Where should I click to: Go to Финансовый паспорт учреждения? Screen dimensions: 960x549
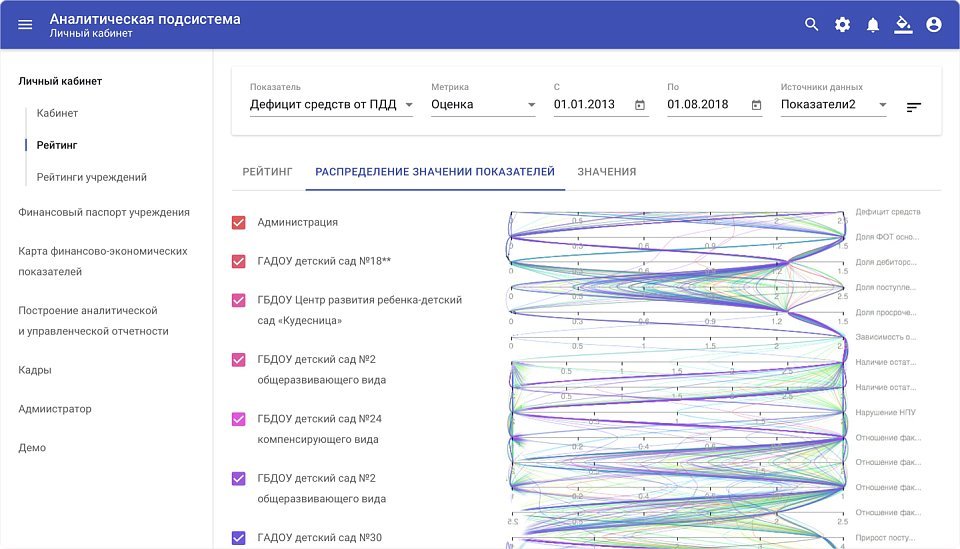(104, 212)
